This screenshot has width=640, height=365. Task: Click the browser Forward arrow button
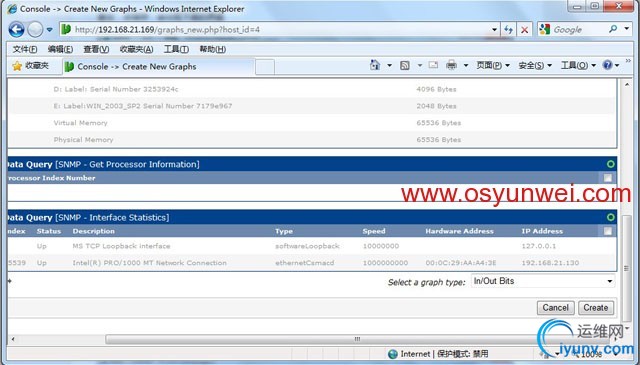36,29
